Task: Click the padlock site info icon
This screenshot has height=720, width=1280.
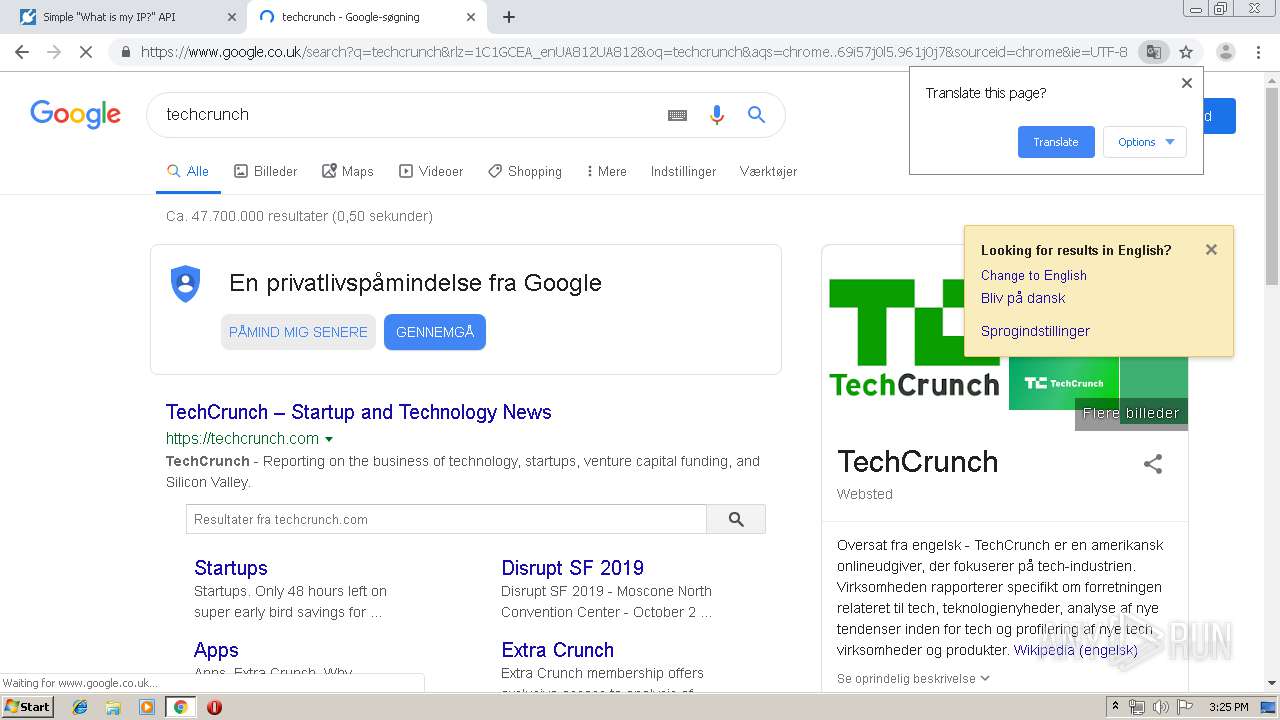Action: [125, 52]
